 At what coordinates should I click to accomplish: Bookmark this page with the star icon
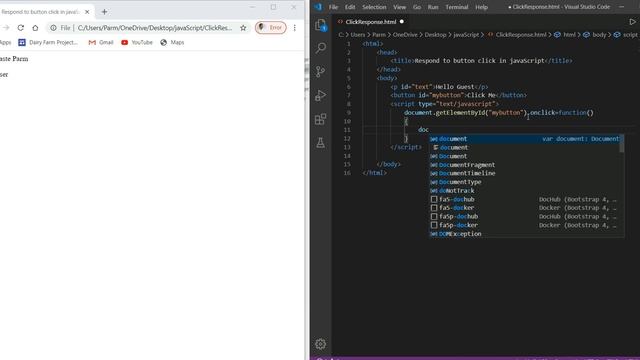(x=243, y=28)
